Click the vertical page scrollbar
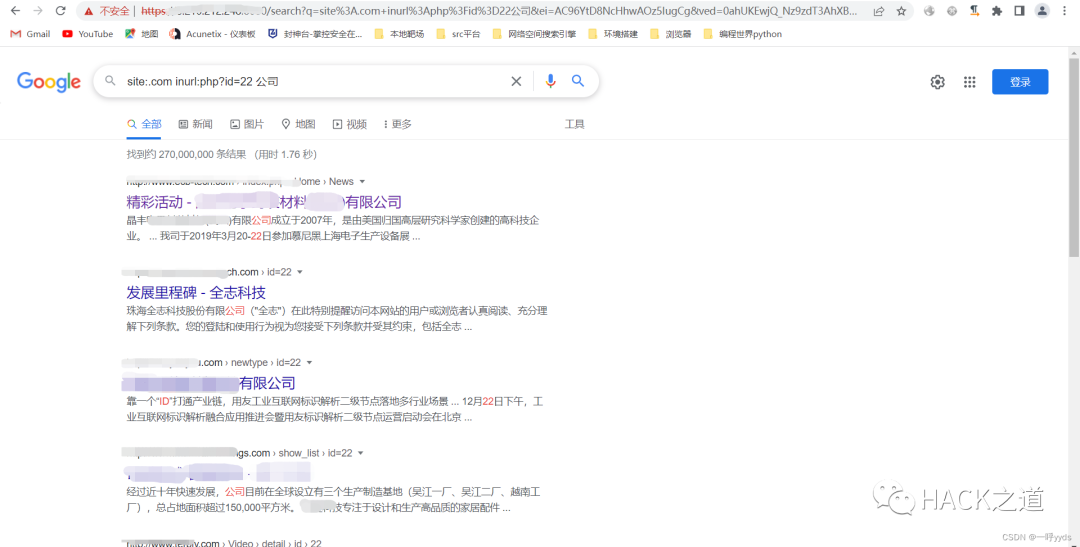 click(x=1073, y=200)
